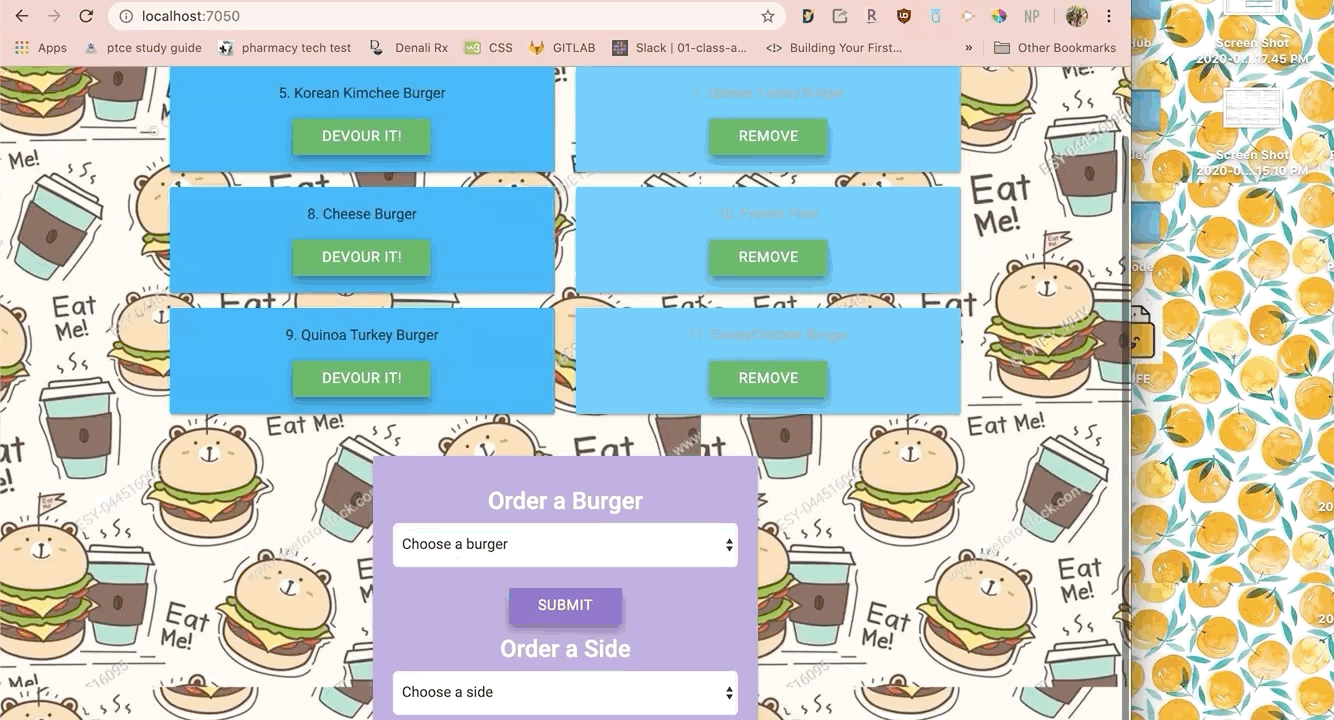1334x720 pixels.
Task: Devour the Korean Kimchee Burger
Action: (x=361, y=137)
